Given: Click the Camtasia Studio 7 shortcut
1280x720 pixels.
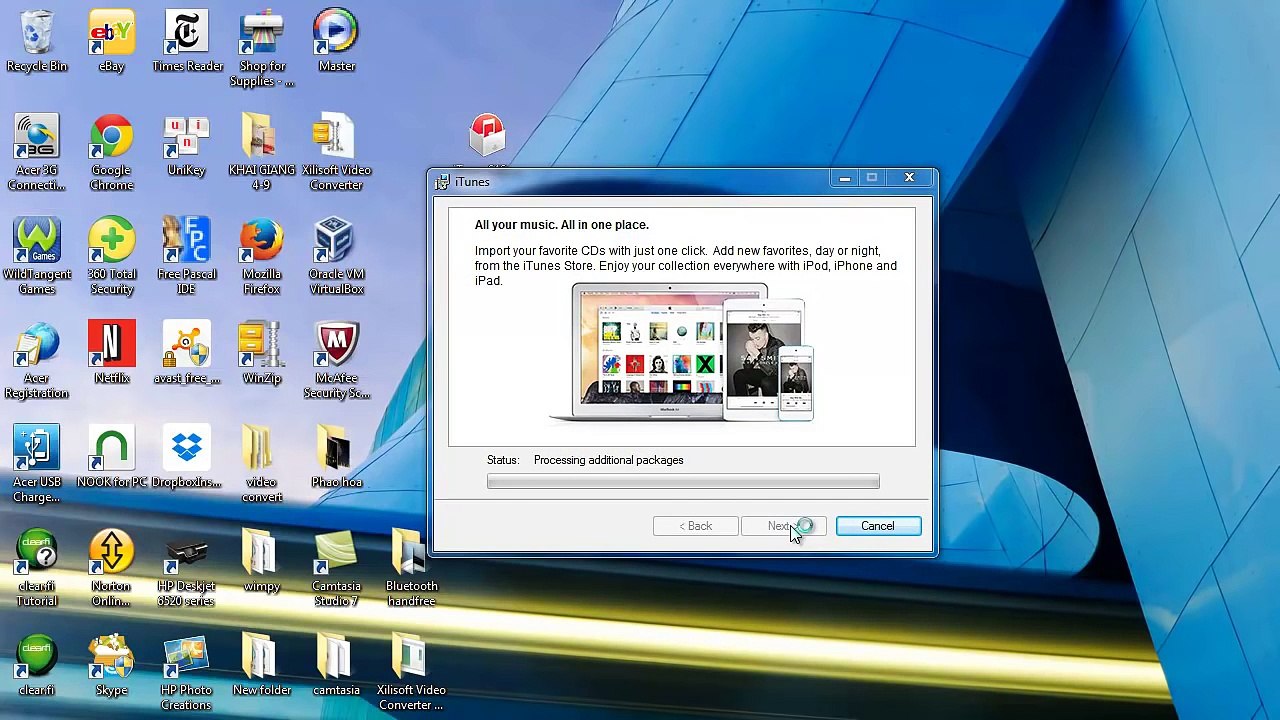Looking at the screenshot, I should click(336, 568).
